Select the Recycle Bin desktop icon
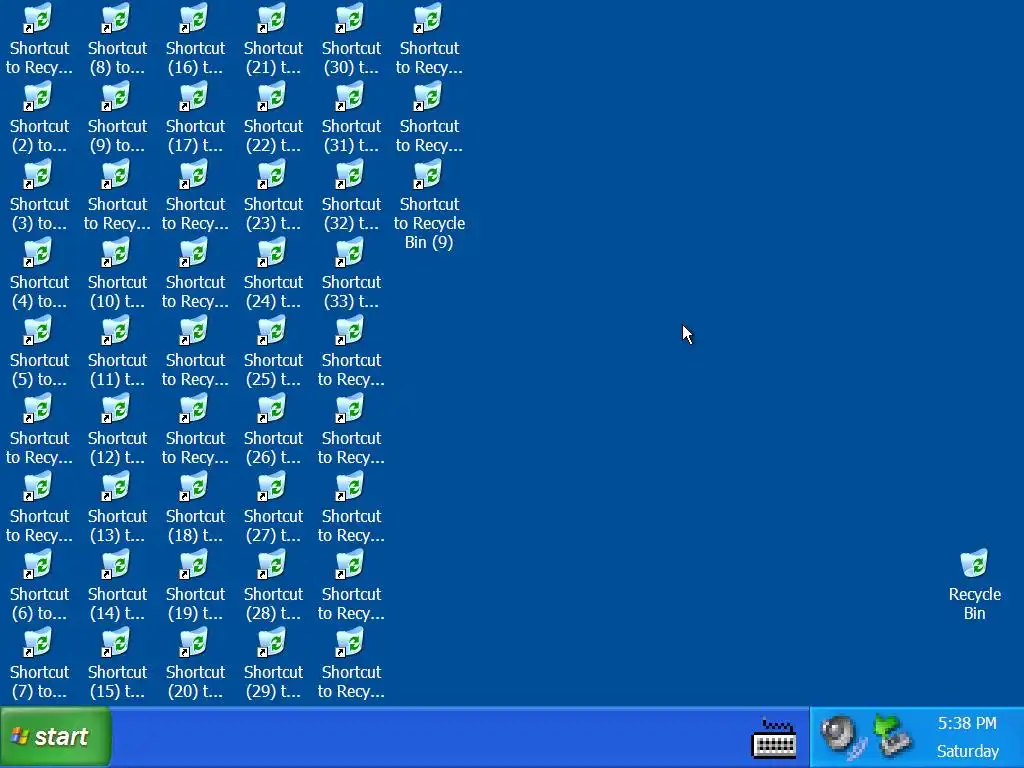Viewport: 1024px width, 768px height. click(x=974, y=585)
